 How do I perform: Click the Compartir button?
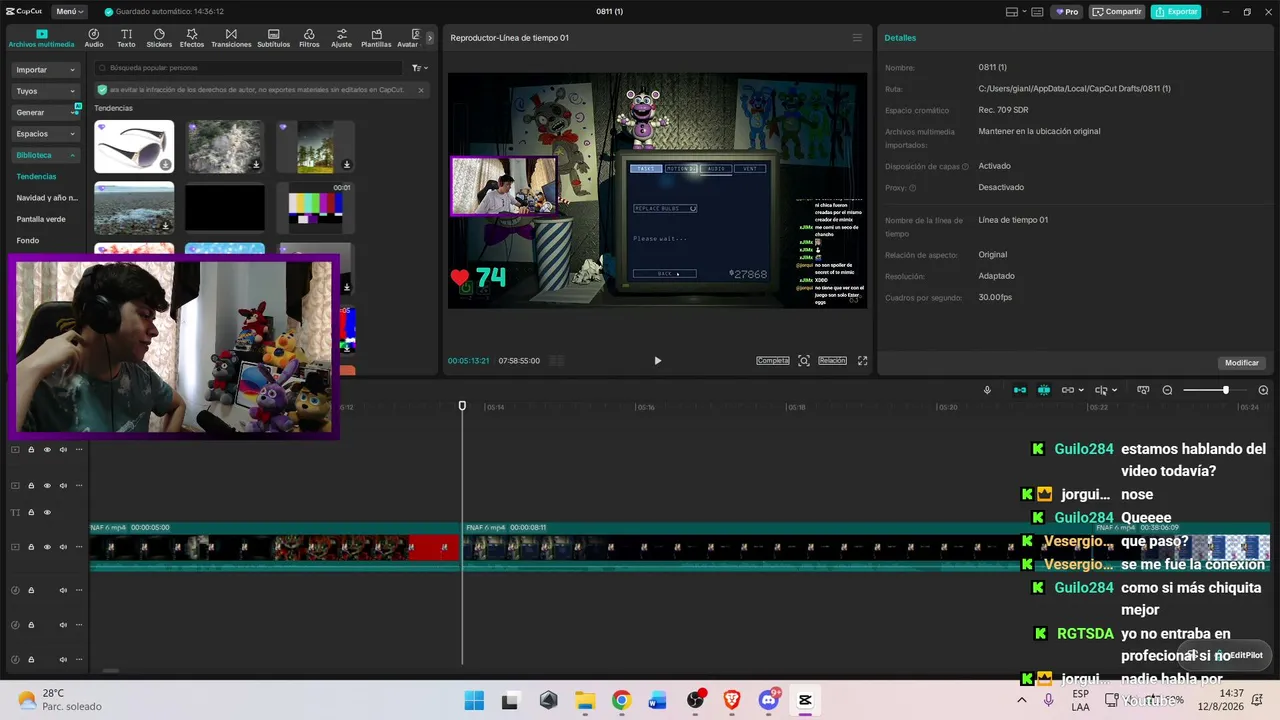click(1117, 12)
